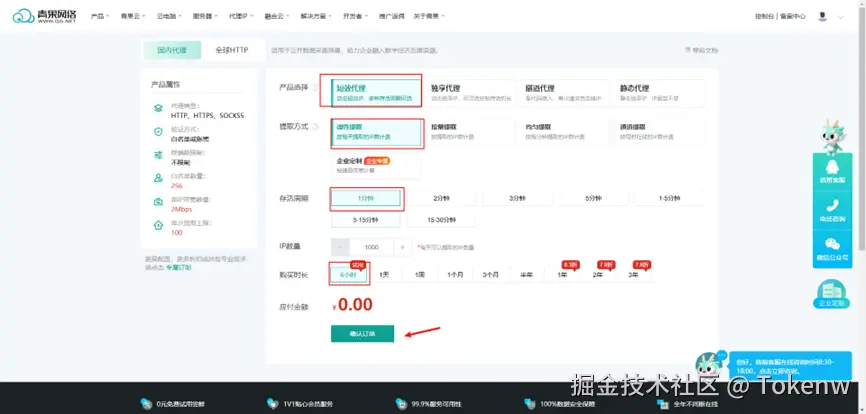The width and height of the screenshot is (866, 414).
Task: Choose the 15-30分钟 survival period
Action: [441, 220]
